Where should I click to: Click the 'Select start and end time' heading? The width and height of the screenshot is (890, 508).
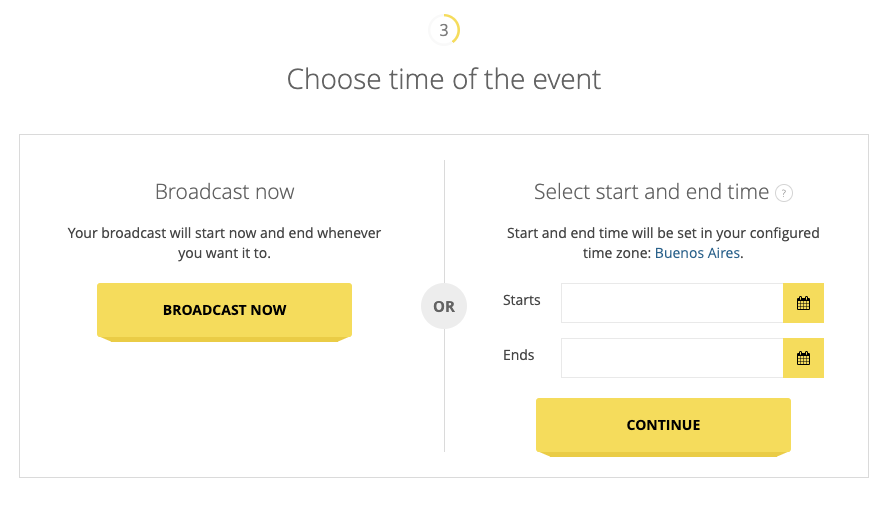coord(651,192)
